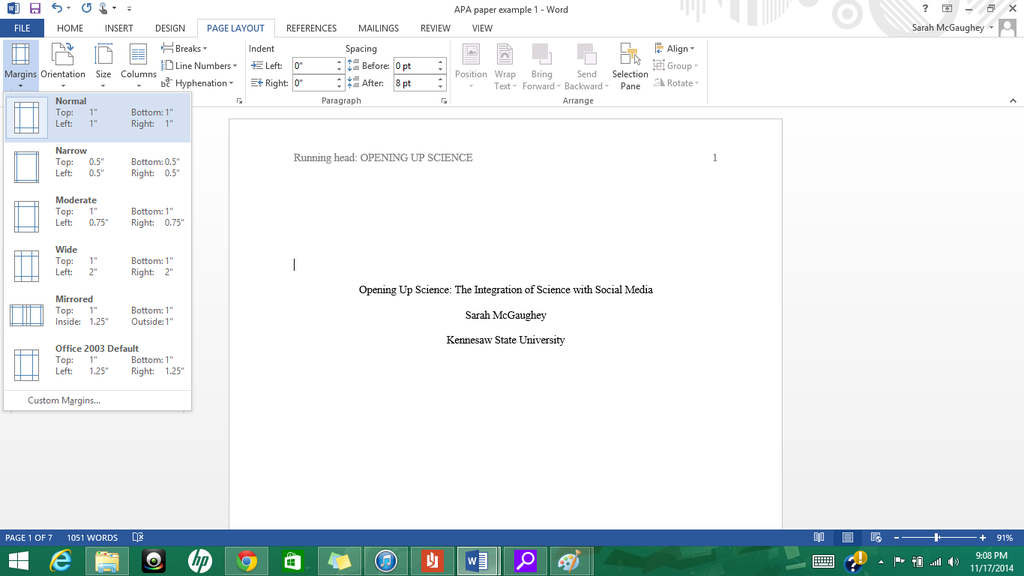Image resolution: width=1024 pixels, height=576 pixels.
Task: Click the 1051 WORDS count
Action: 92,537
